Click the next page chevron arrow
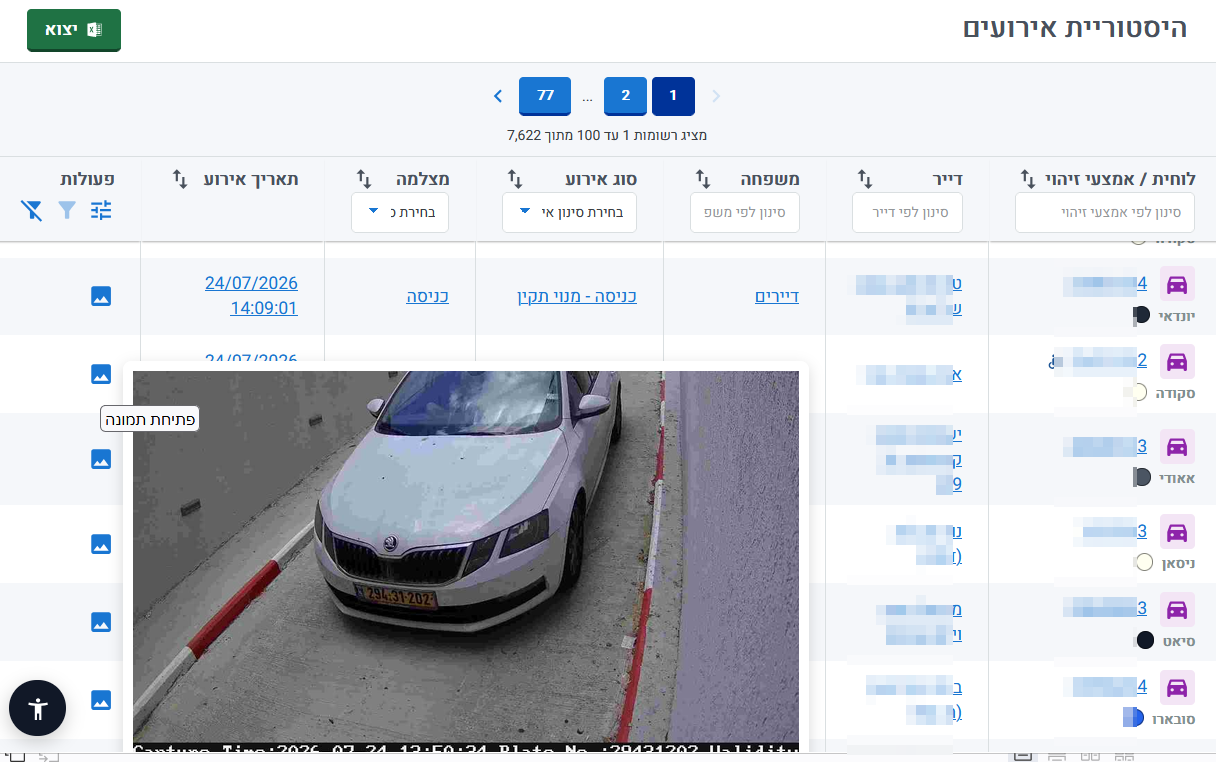The image size is (1216, 762). [x=498, y=96]
